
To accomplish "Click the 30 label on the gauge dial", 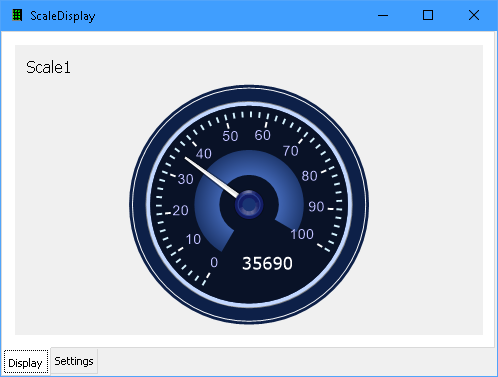I will click(185, 179).
